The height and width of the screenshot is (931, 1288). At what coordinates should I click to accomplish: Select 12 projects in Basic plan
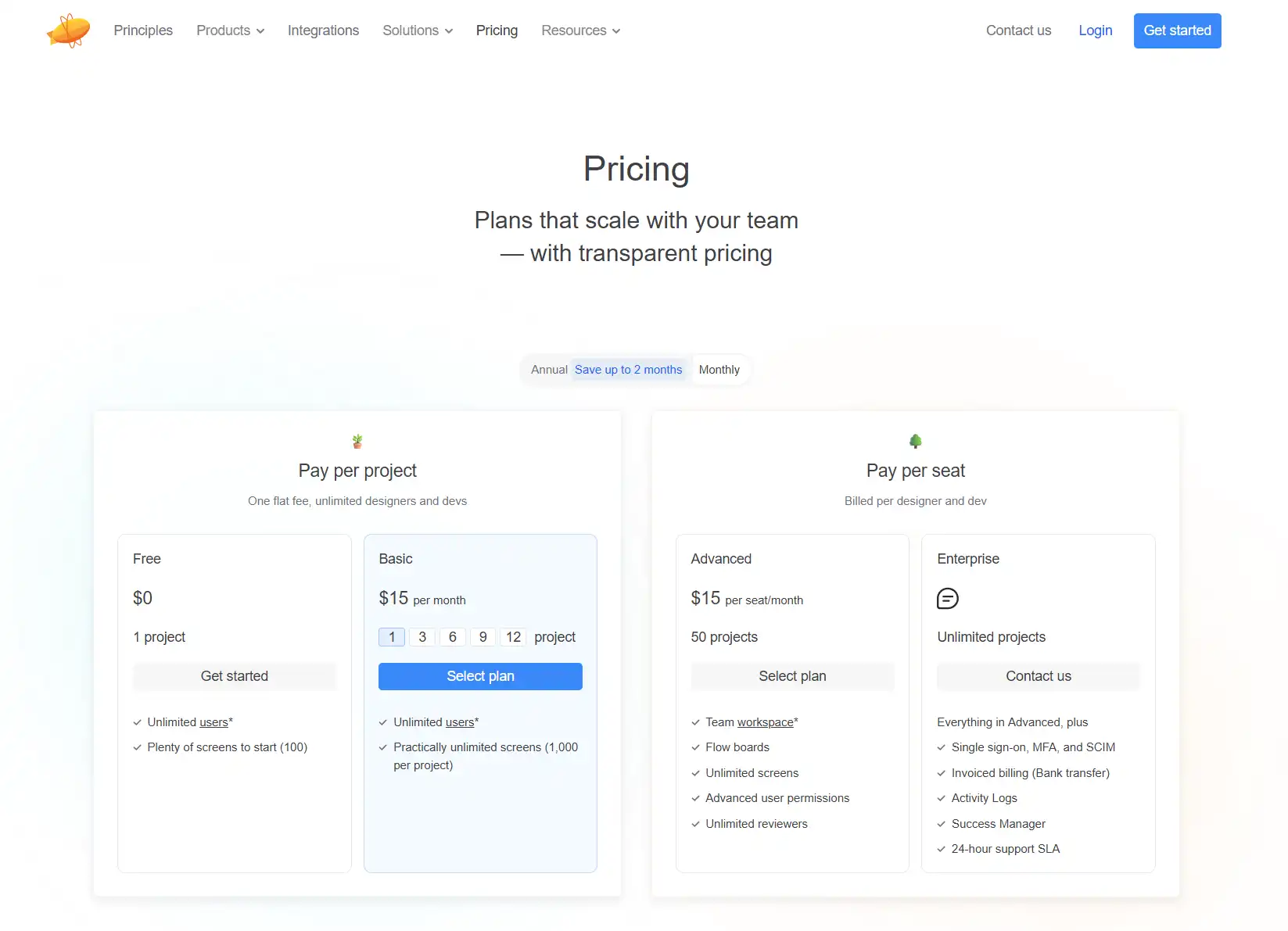[513, 637]
